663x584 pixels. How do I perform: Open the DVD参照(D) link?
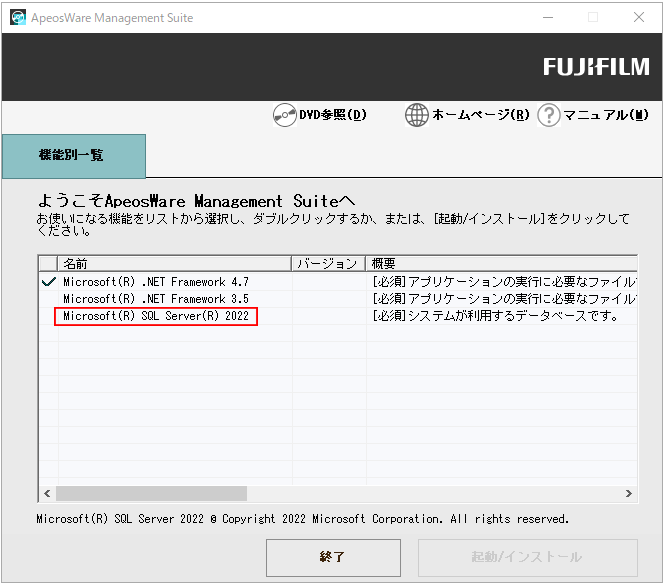pos(333,115)
